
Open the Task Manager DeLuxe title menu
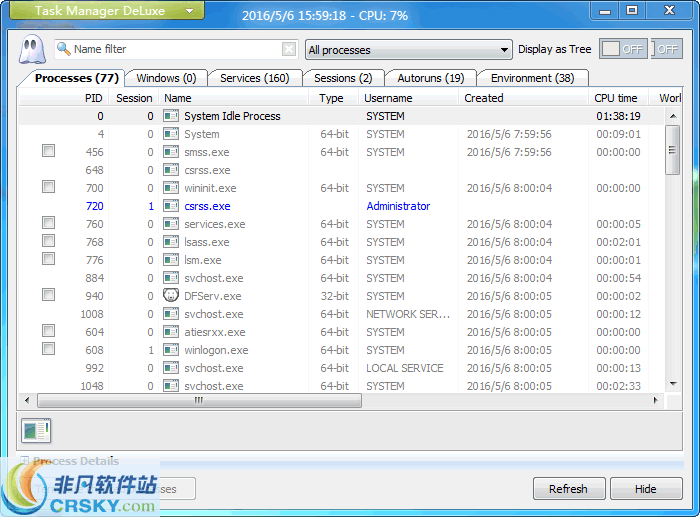[107, 10]
